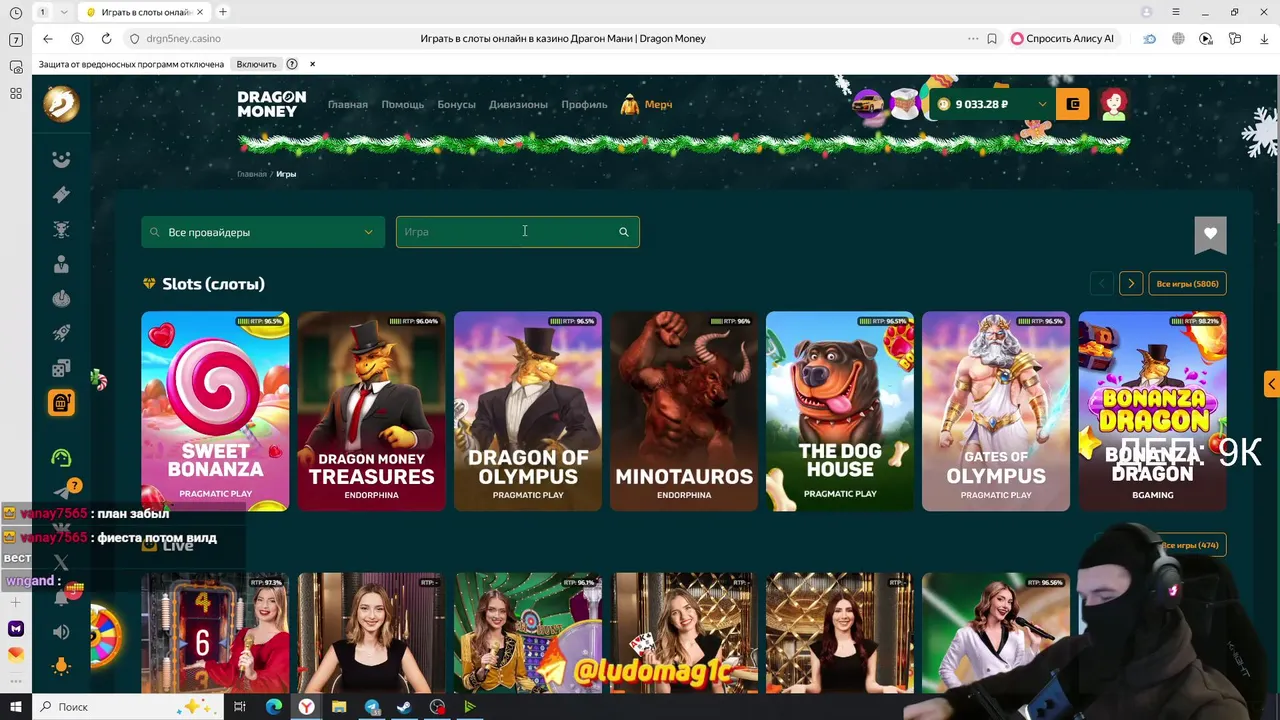Click Спросить Алису AI button
1280x720 pixels.
pos(1062,39)
